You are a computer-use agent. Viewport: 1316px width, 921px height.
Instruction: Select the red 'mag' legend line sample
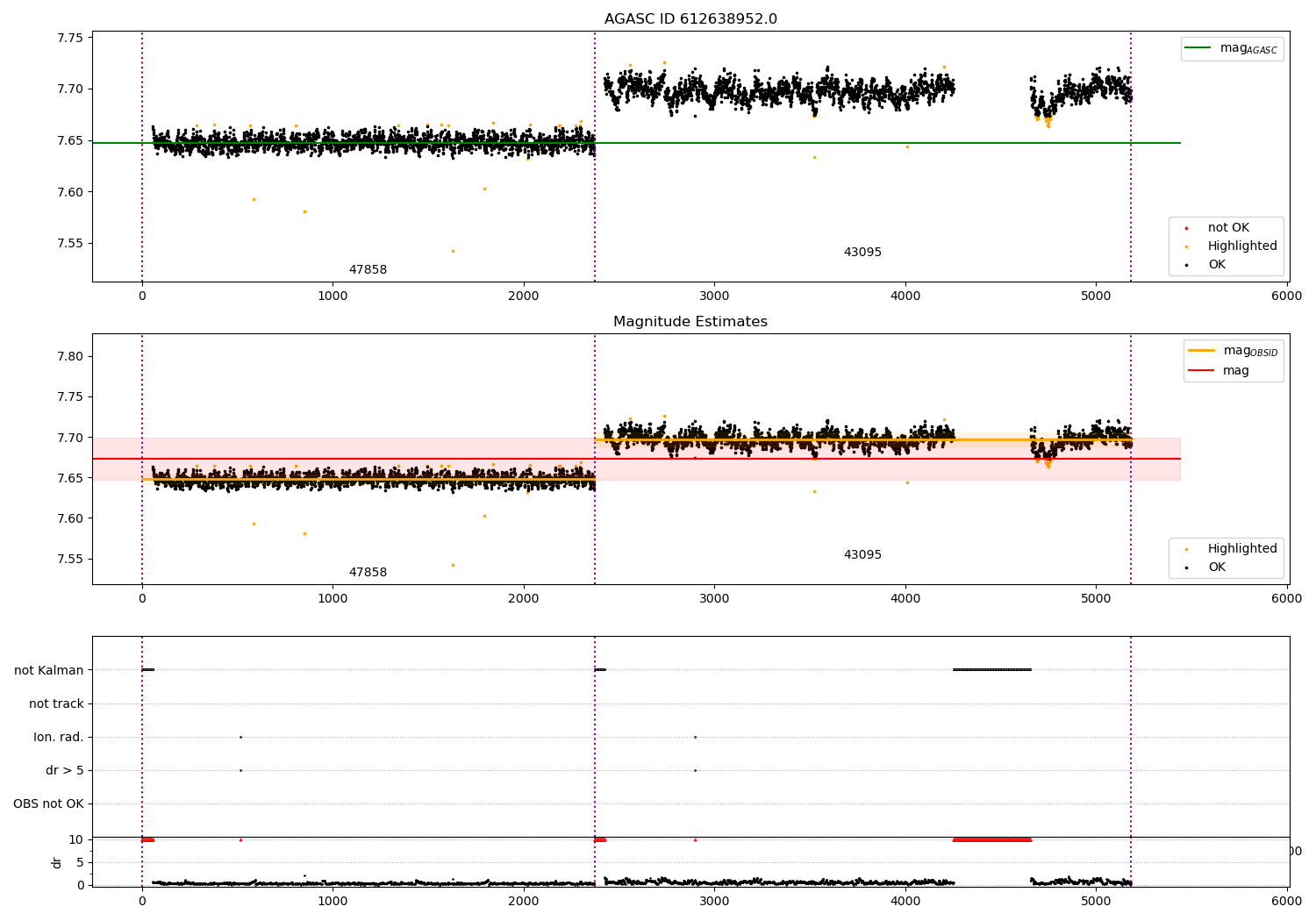tap(1201, 370)
